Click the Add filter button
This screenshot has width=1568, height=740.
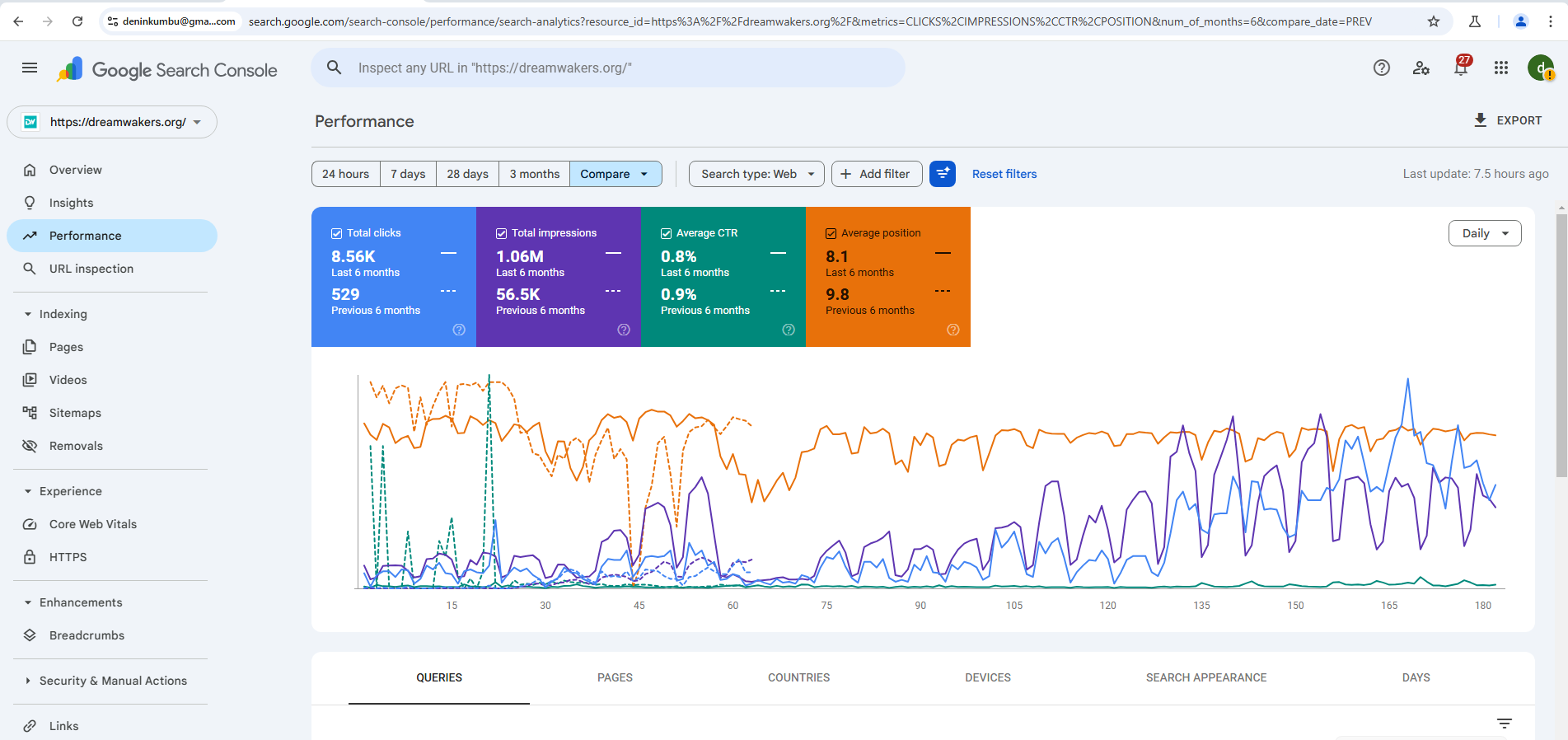click(x=877, y=174)
